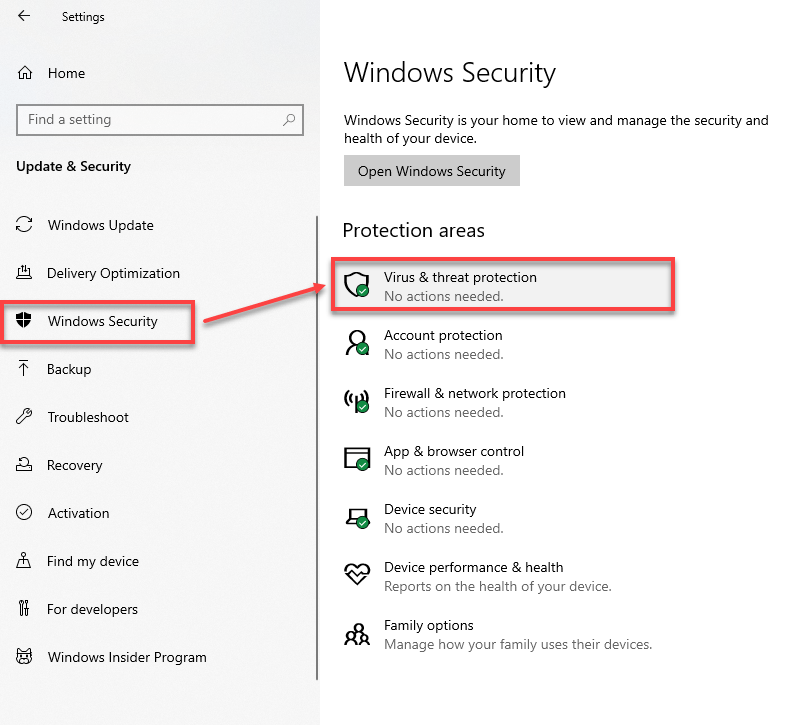This screenshot has width=812, height=725.
Task: Click the Troubleshoot wrench icon
Action: click(x=23, y=417)
